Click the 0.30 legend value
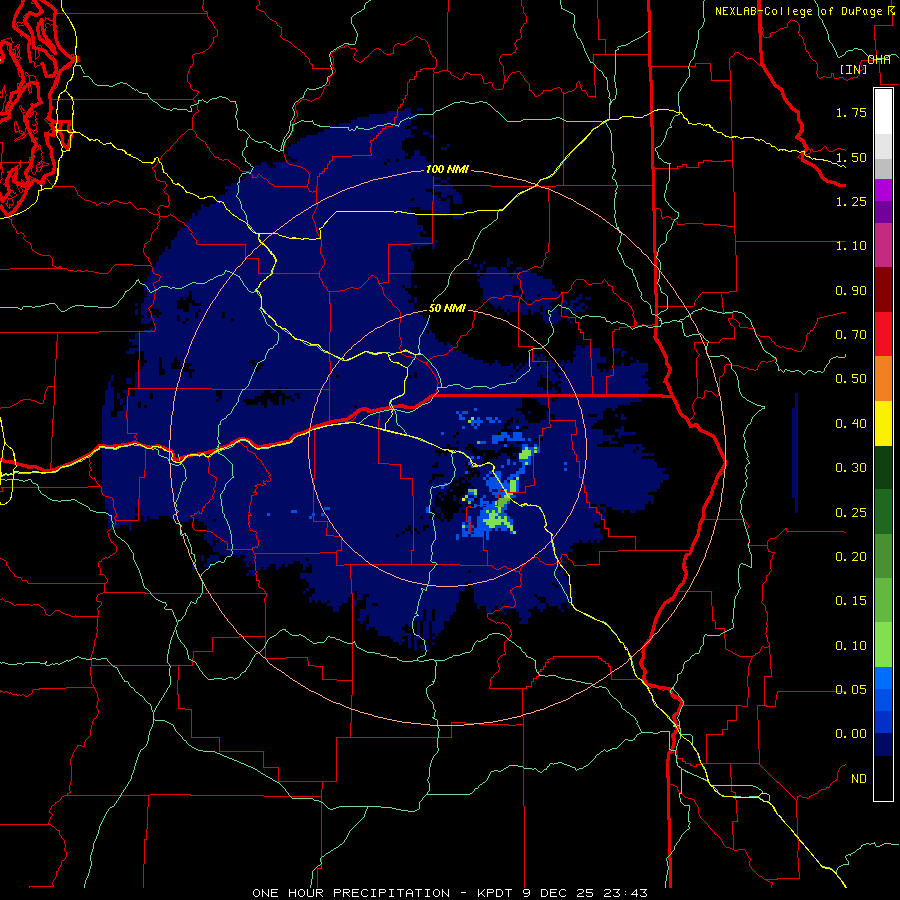Screen dimensions: 900x900 tap(851, 468)
